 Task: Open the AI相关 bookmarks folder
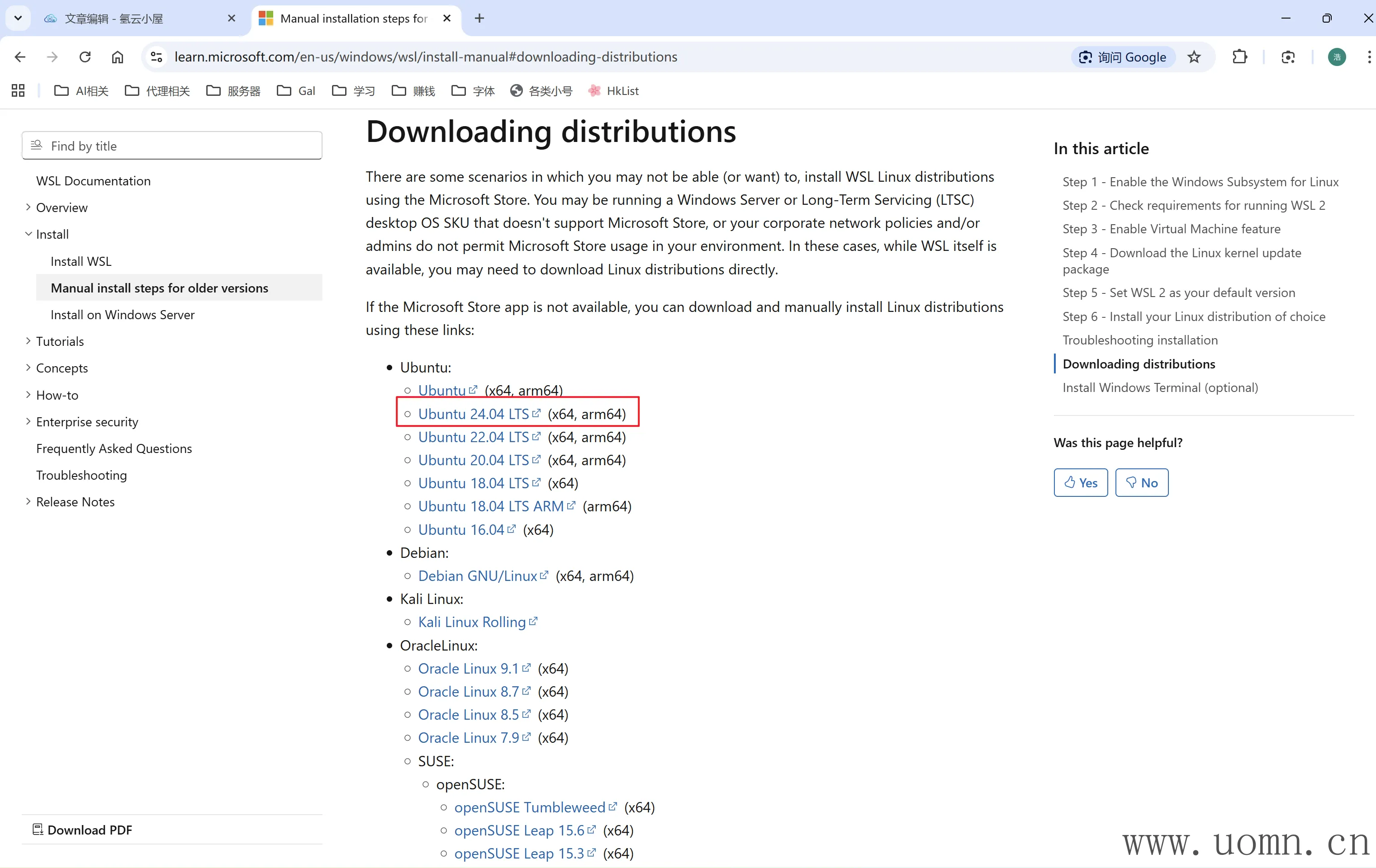tap(81, 91)
